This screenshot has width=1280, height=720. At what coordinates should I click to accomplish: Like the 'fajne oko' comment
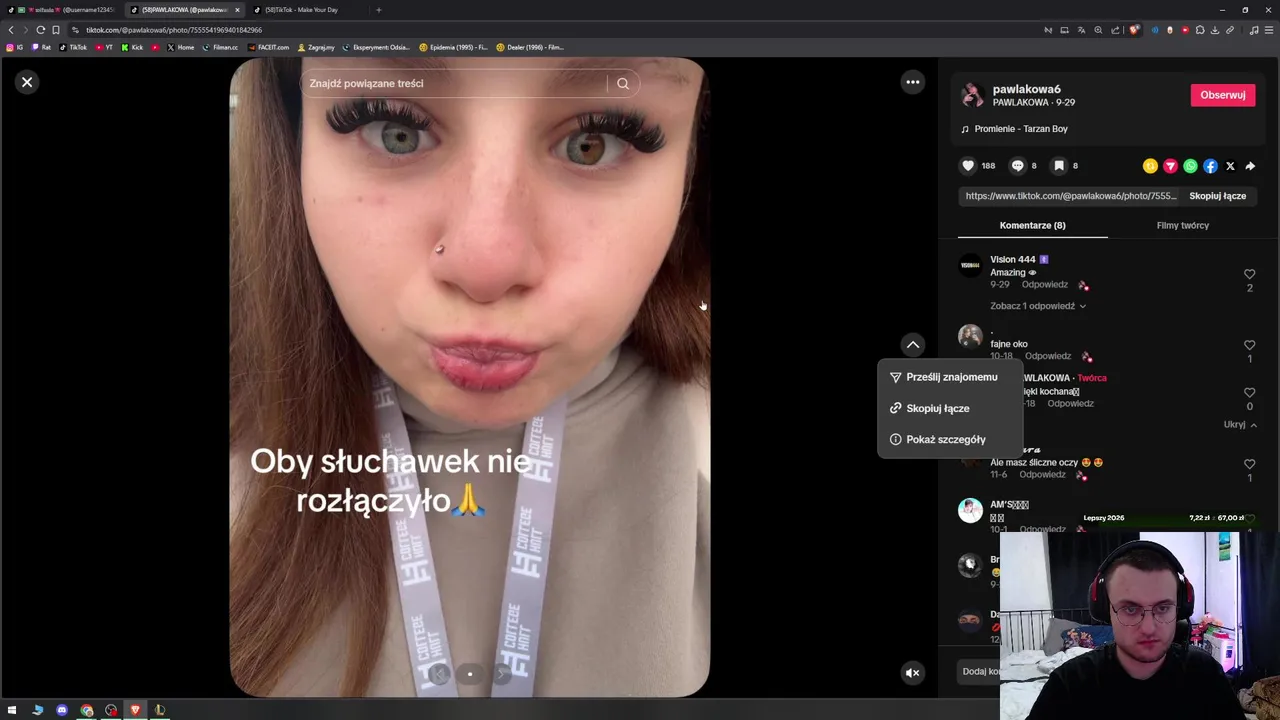[1249, 345]
